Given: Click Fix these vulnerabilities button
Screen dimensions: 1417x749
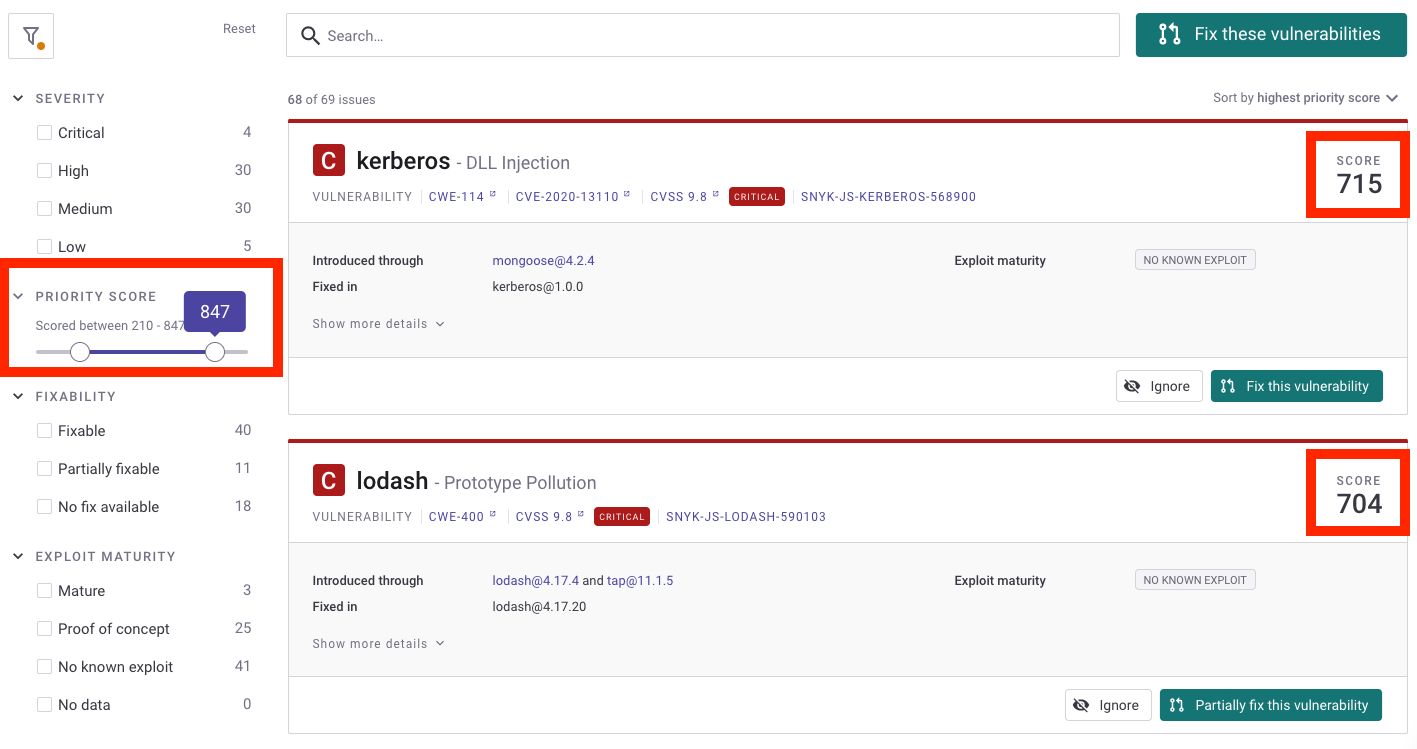Looking at the screenshot, I should click(1271, 35).
